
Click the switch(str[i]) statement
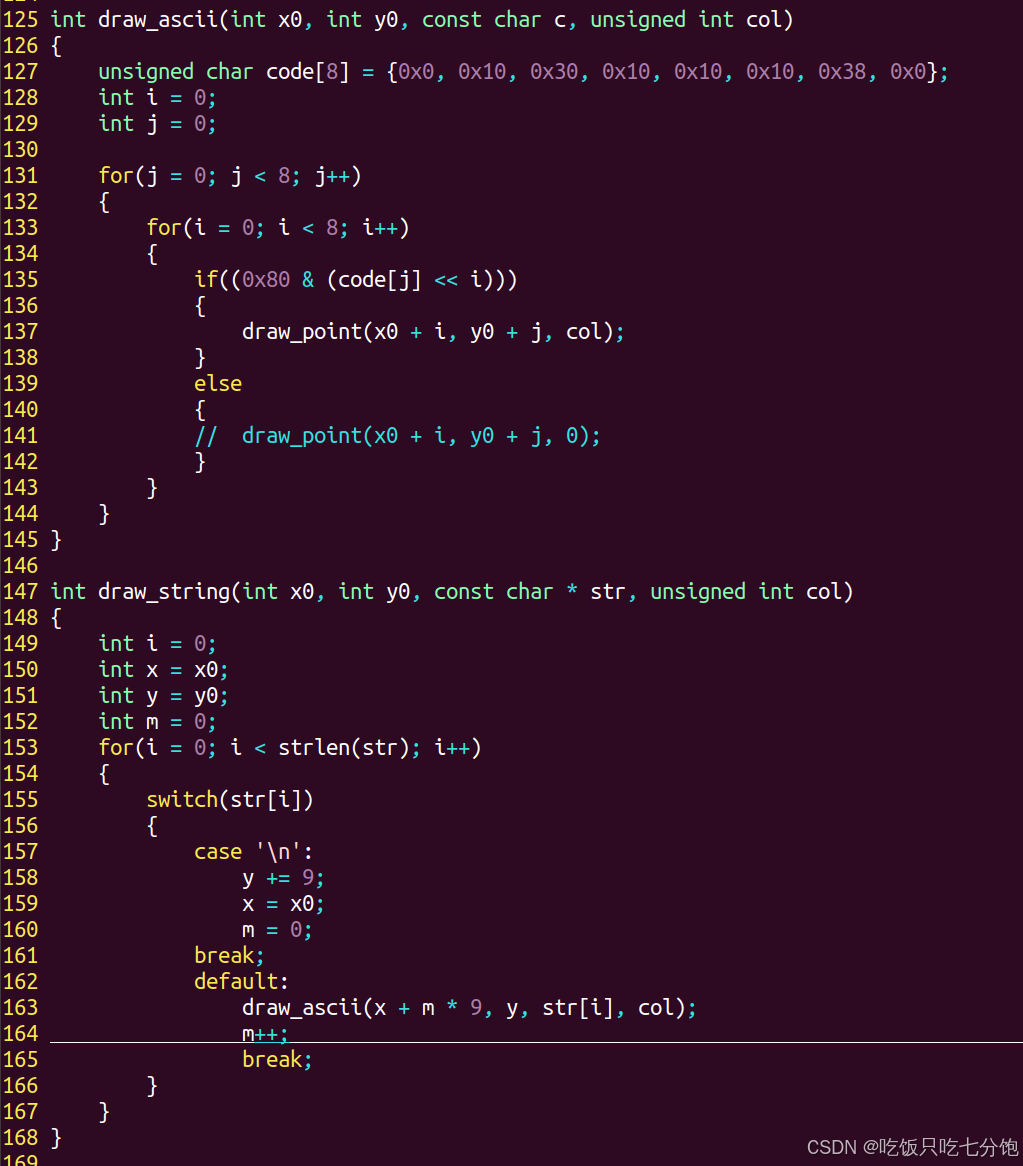[x=230, y=800]
